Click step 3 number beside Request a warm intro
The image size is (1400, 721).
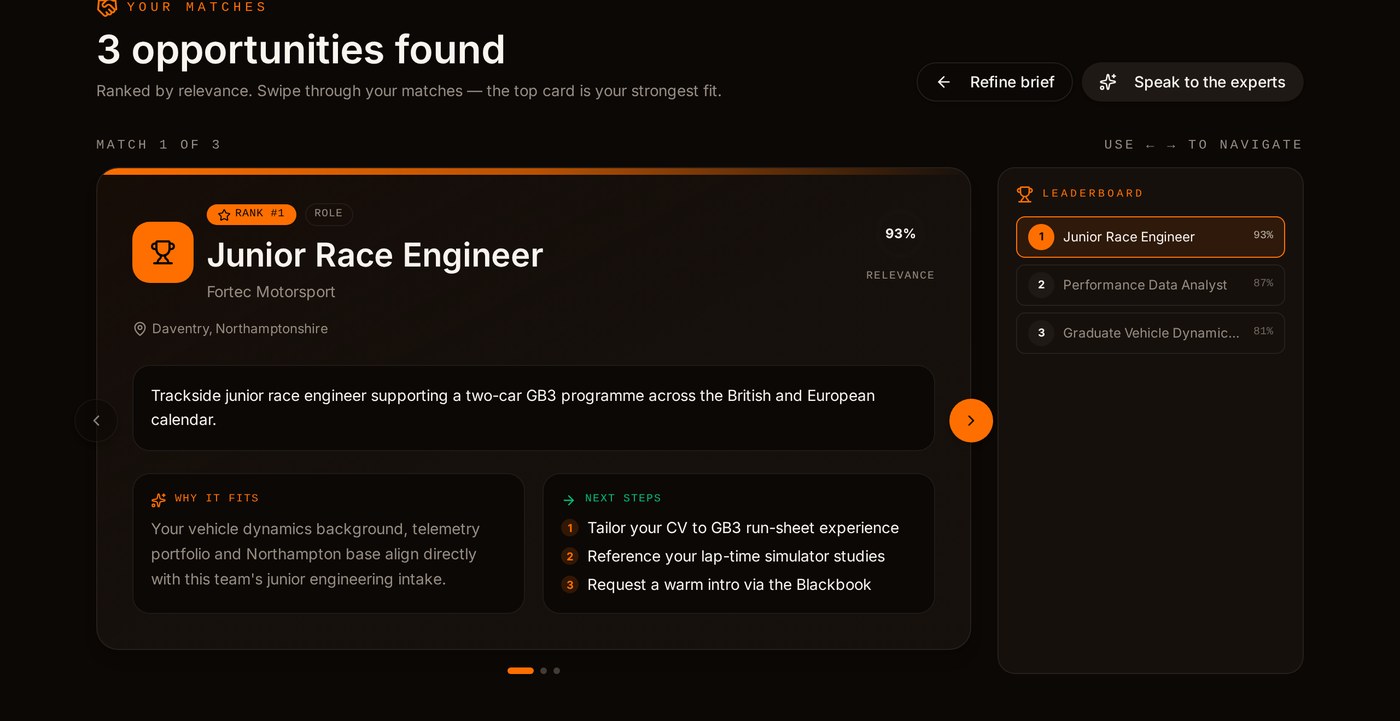tap(570, 585)
